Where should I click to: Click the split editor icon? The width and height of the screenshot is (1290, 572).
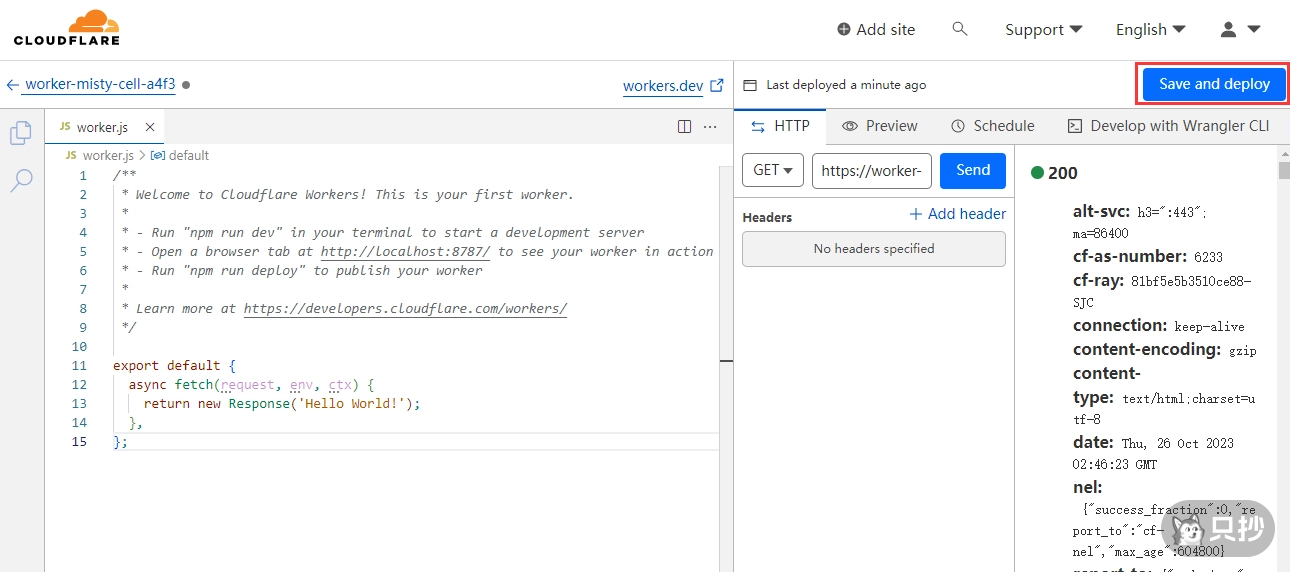pos(684,127)
